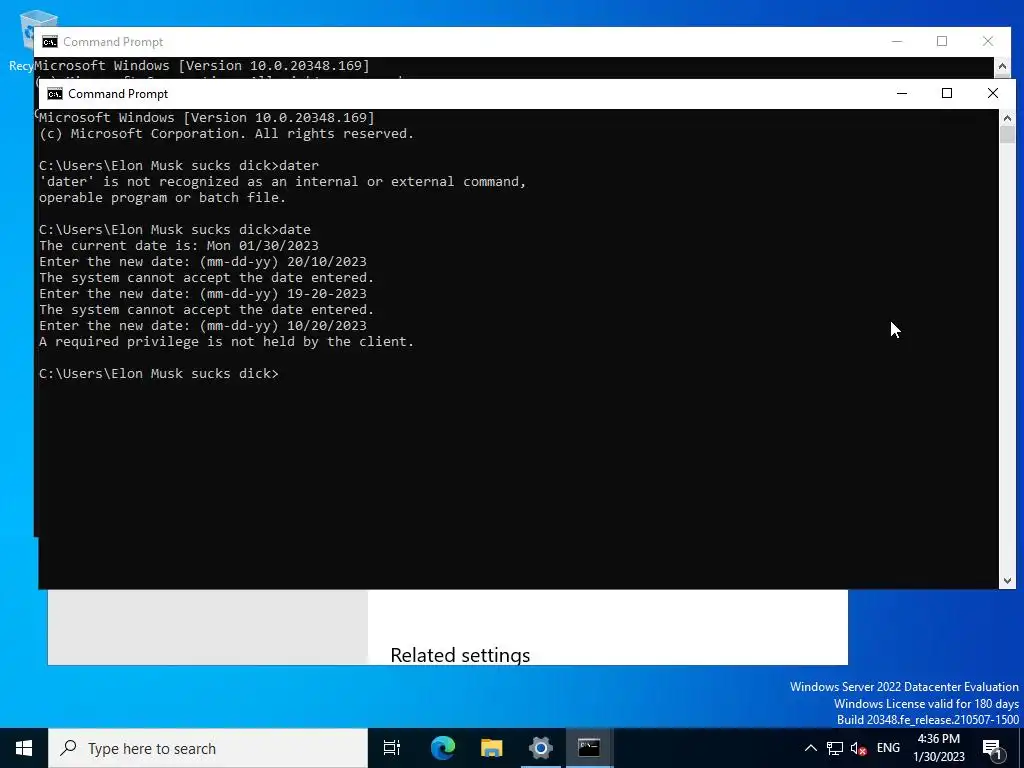The width and height of the screenshot is (1024, 768).
Task: Click front console 'Microsoft Windows [Version' line
Action: 207,118
